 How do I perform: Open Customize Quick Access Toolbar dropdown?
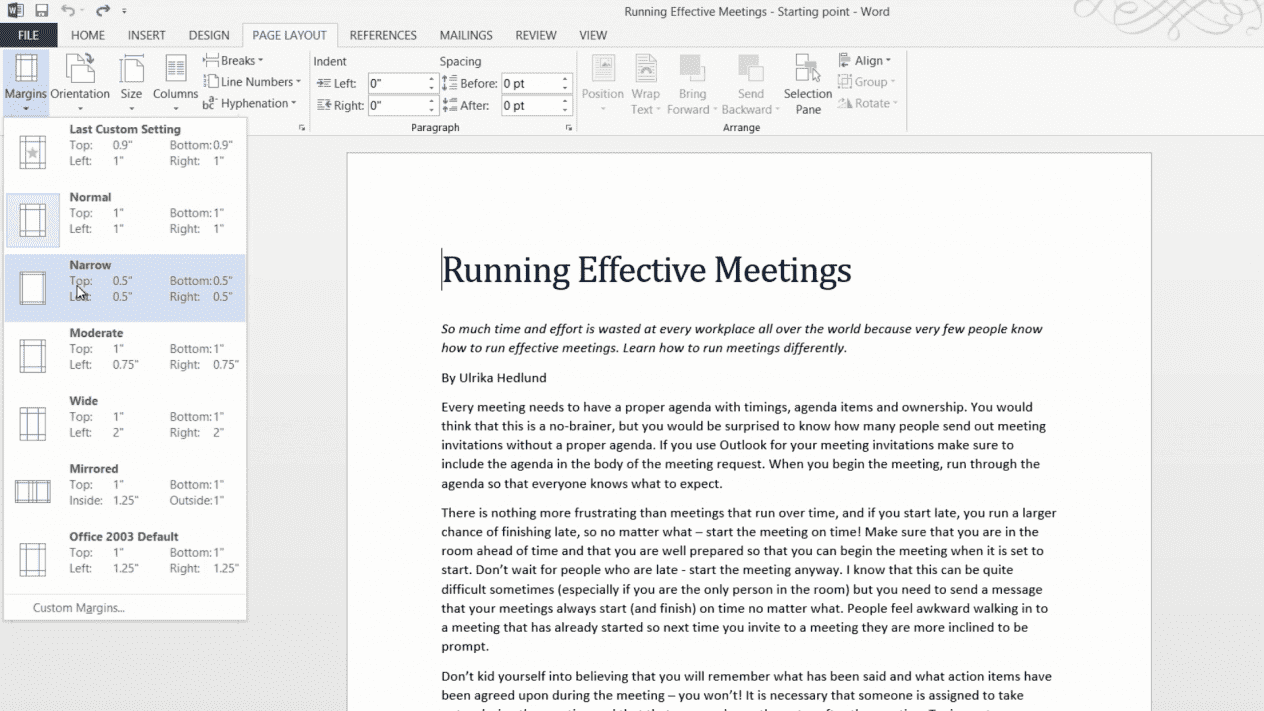pos(124,12)
